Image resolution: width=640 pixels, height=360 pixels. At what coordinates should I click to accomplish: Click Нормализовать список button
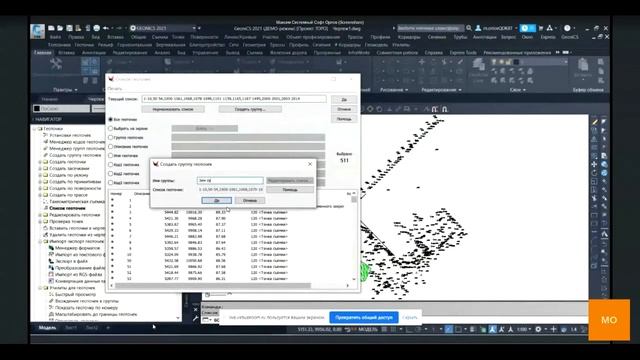click(x=173, y=109)
